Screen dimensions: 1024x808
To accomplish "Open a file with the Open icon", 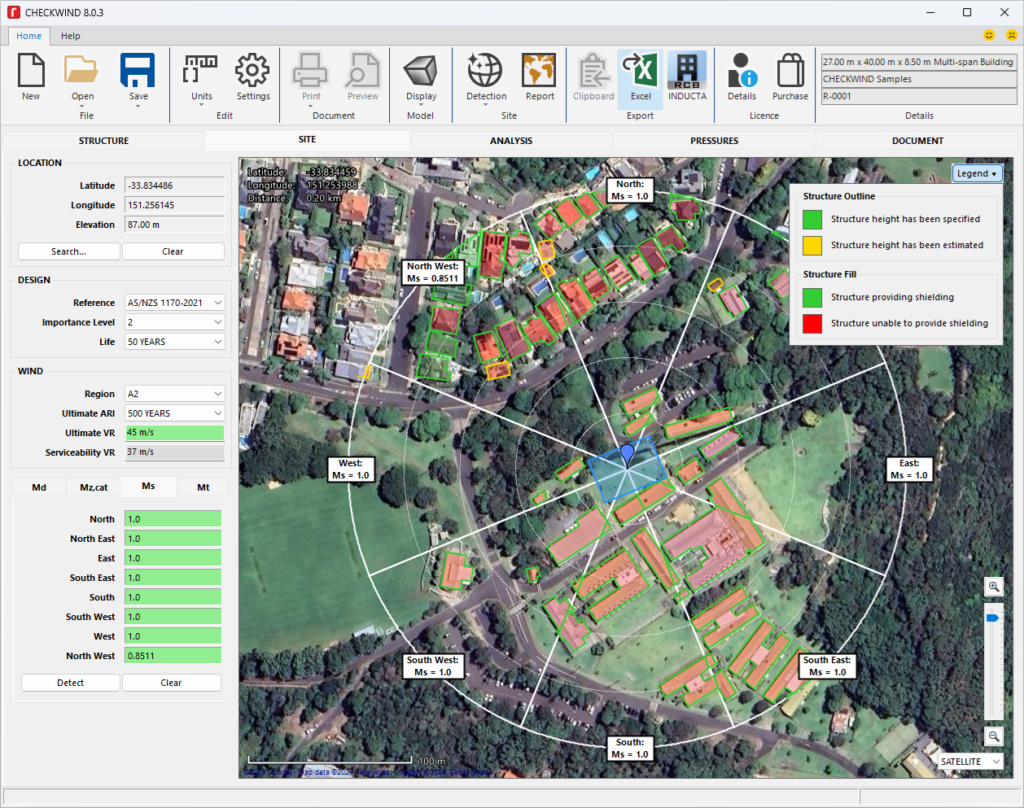I will point(82,71).
